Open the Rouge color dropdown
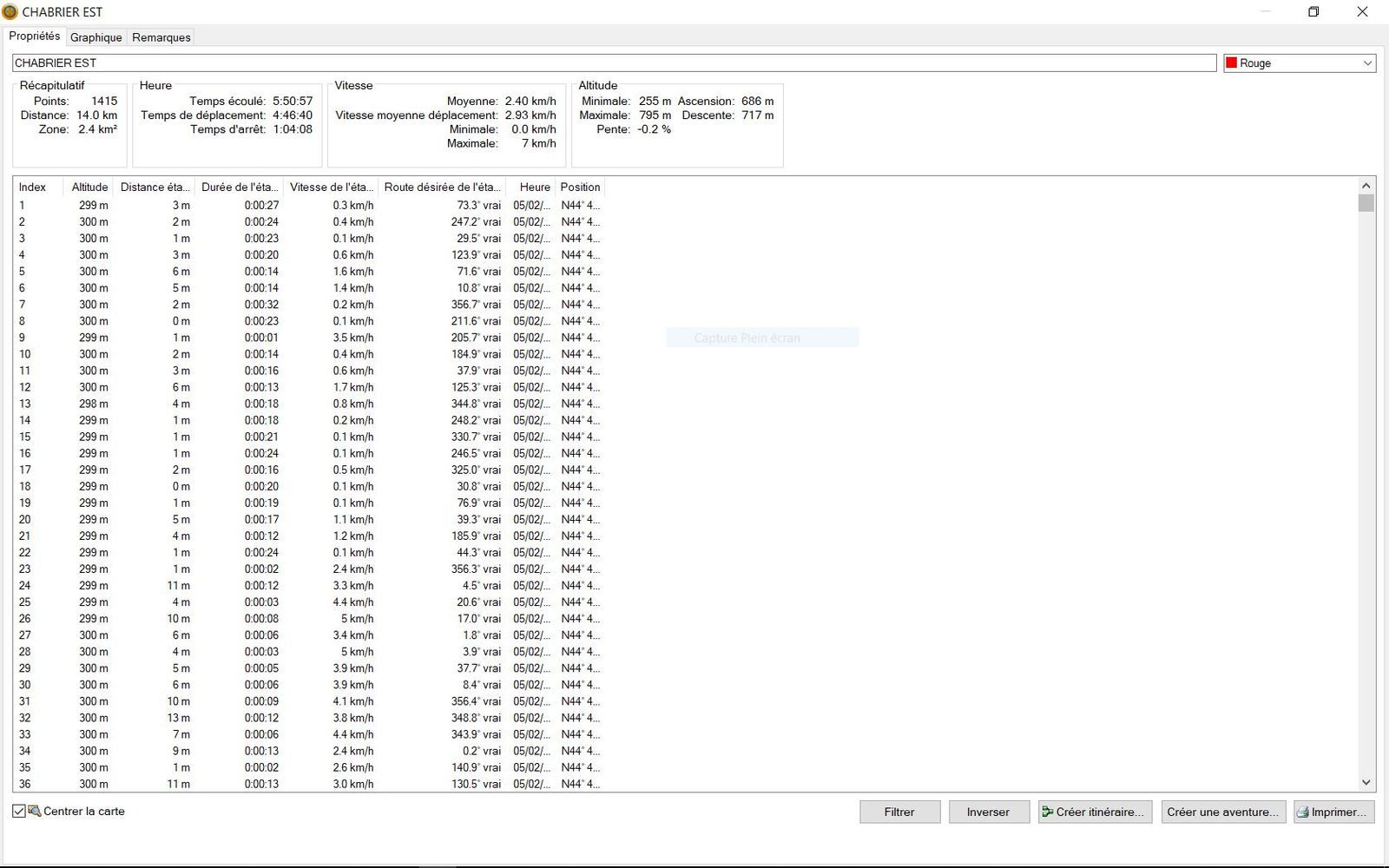This screenshot has height=868, width=1389. [x=1299, y=62]
